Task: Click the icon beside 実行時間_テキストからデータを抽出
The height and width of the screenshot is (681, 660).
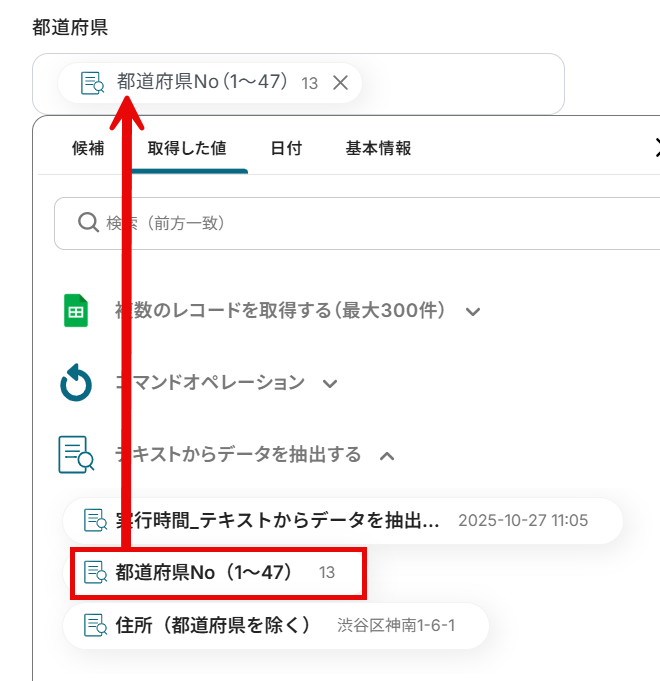Action: [x=95, y=520]
